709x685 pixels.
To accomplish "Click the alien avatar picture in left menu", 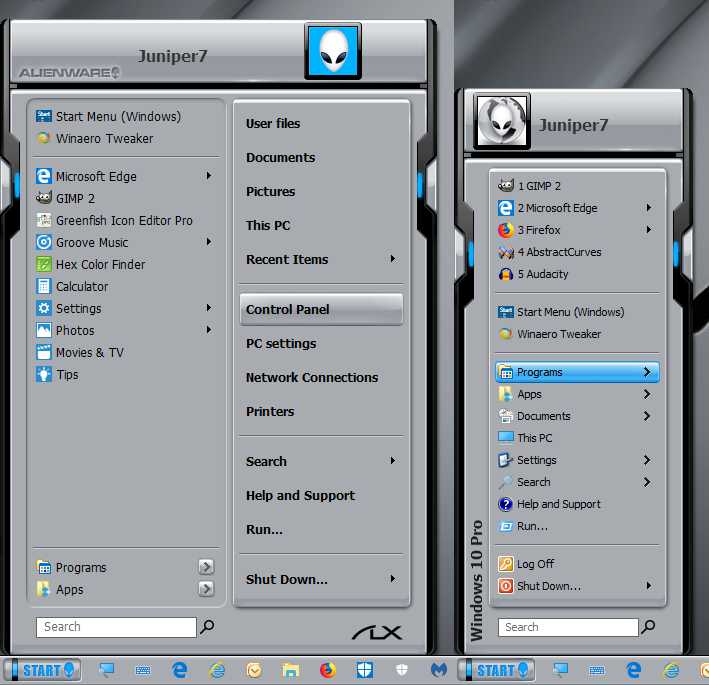I will tap(333, 52).
